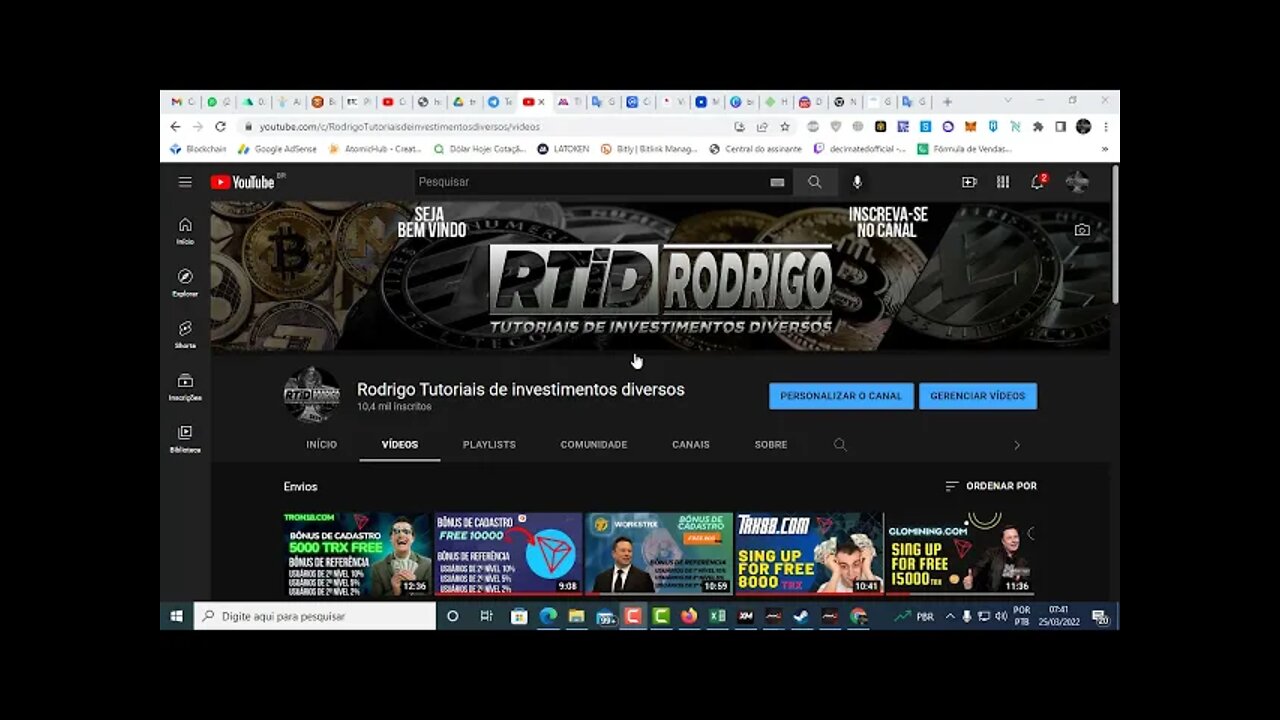
Task: Open Google AdSense bookmark
Action: click(x=277, y=149)
